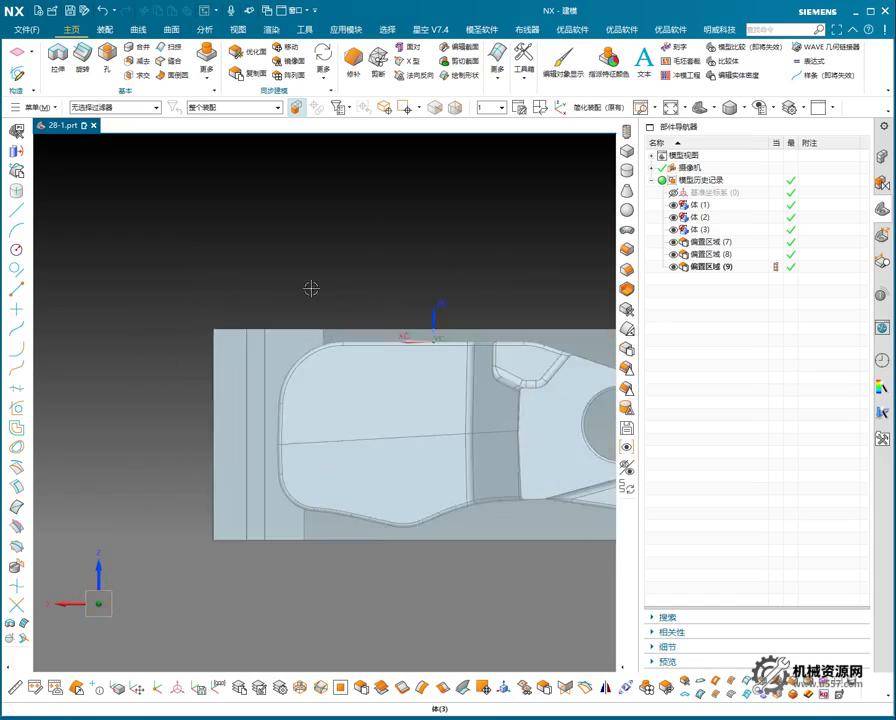Hide 体 (1) using its eye icon
This screenshot has width=896, height=720.
[x=673, y=205]
